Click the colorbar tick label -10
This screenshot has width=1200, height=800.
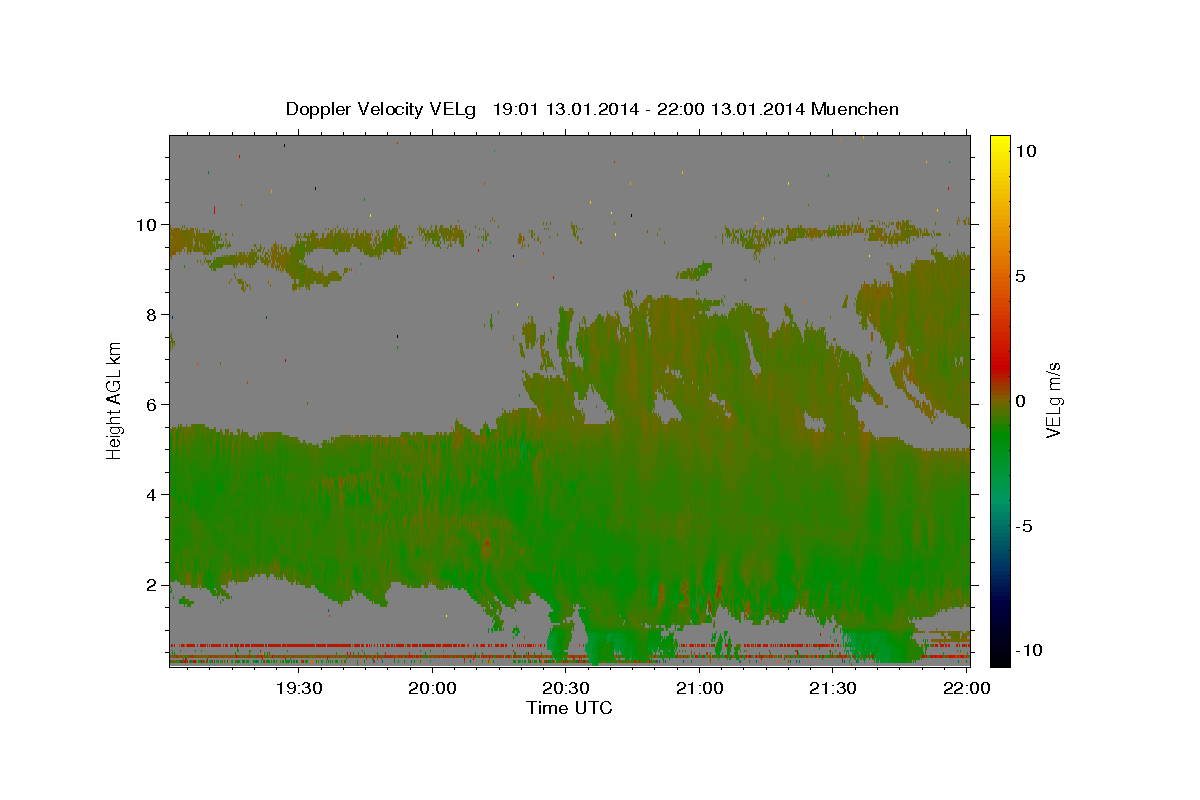(x=1030, y=651)
